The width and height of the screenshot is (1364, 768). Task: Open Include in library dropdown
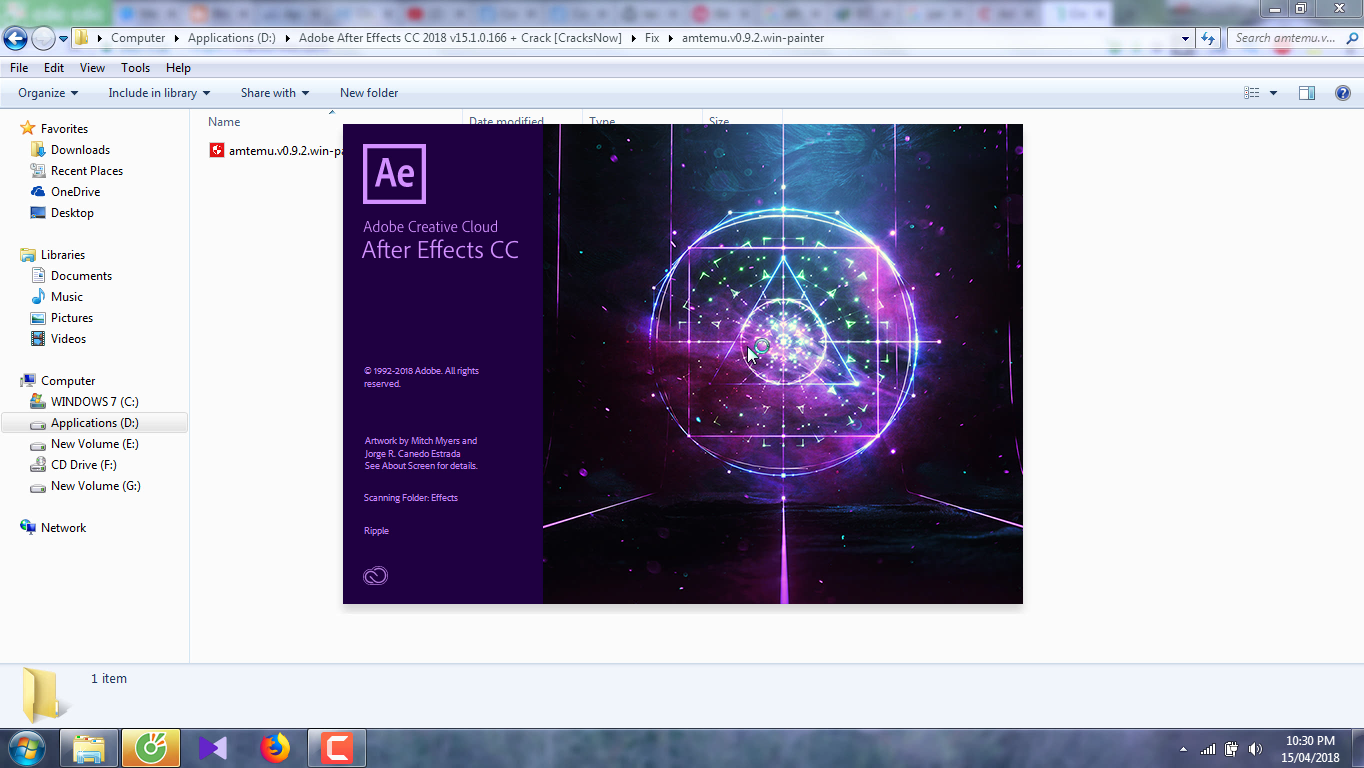pyautogui.click(x=159, y=93)
